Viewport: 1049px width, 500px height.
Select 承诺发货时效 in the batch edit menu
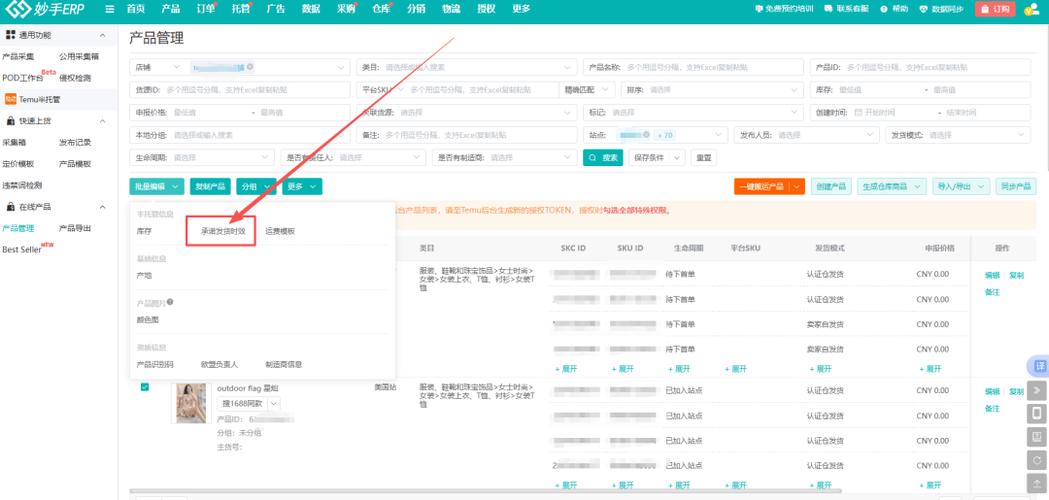tap(223, 231)
